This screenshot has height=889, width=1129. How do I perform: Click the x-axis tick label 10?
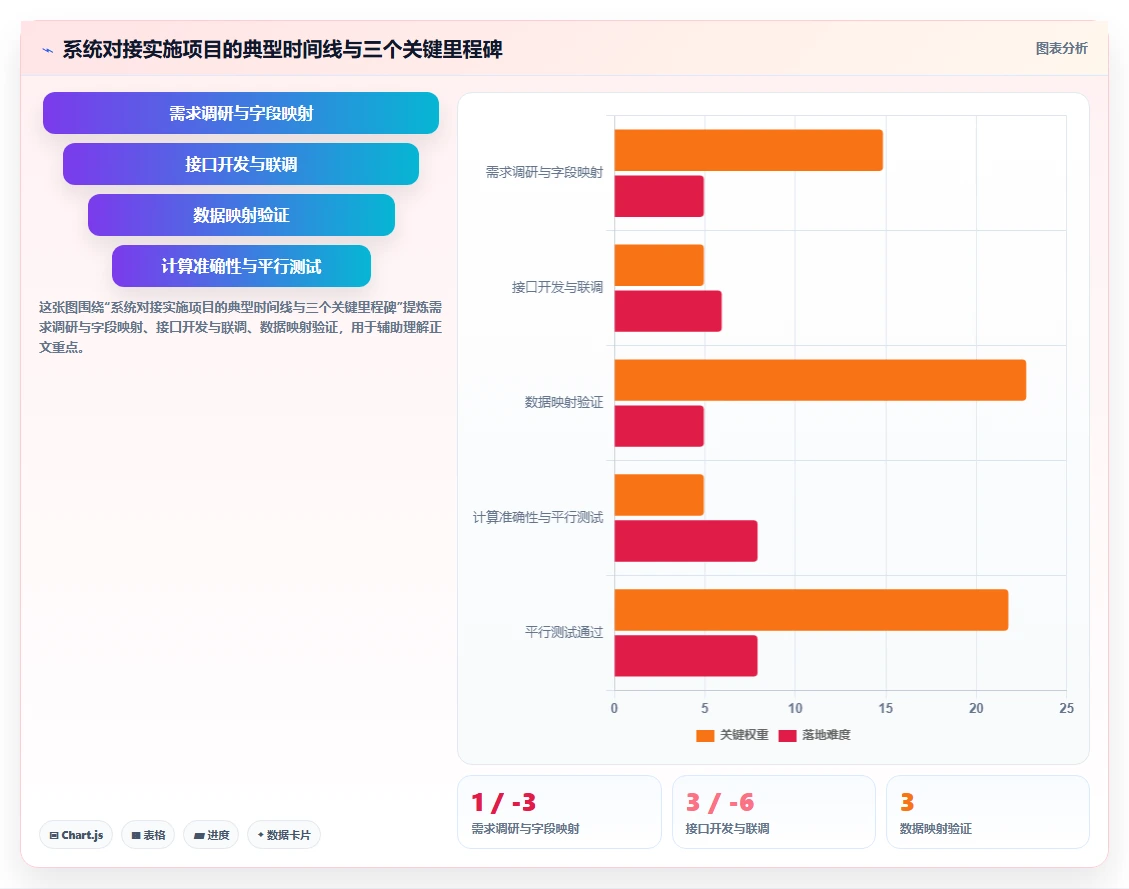[x=795, y=708]
